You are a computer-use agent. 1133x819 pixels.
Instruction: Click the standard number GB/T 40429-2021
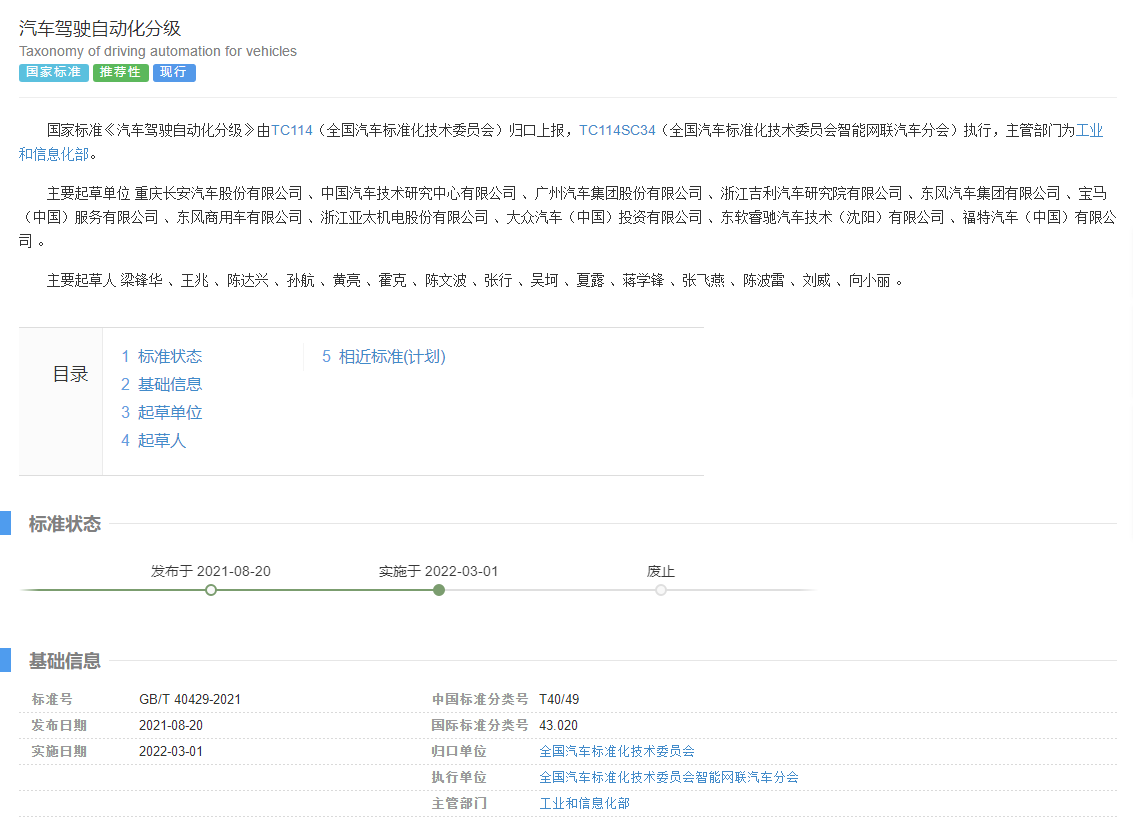190,699
